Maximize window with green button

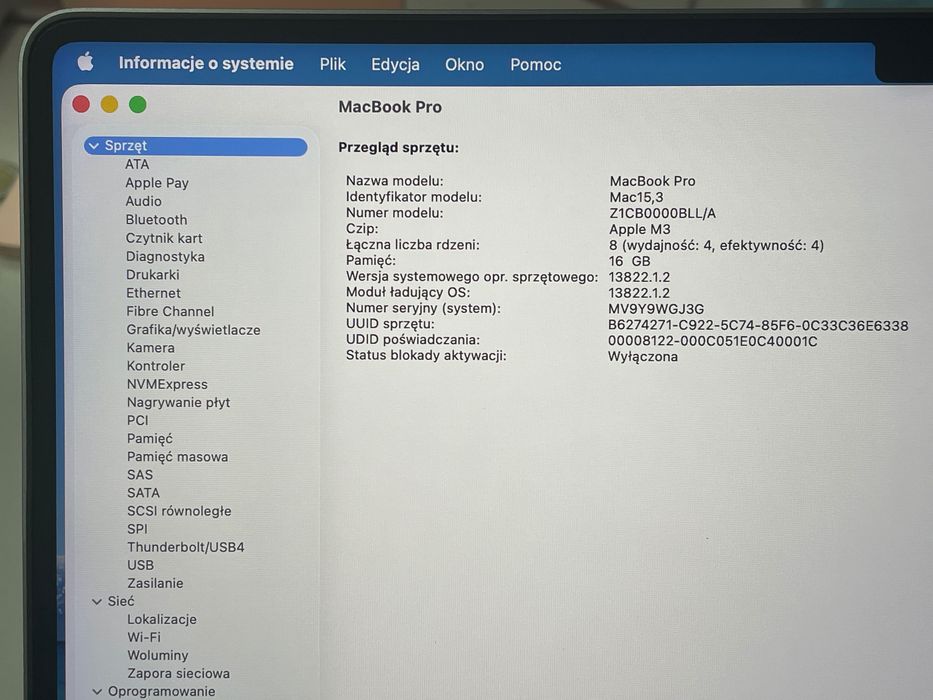(x=137, y=104)
